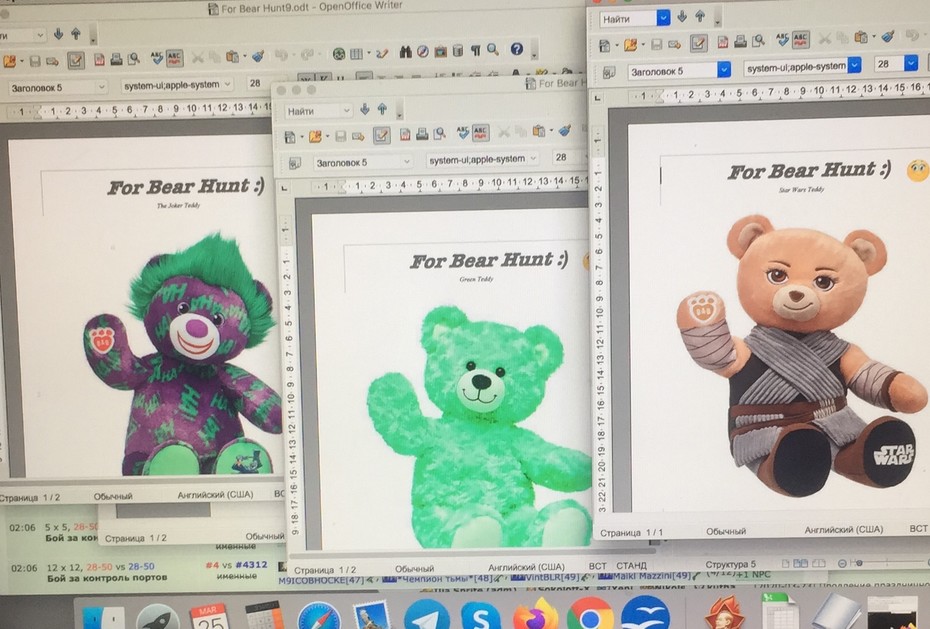
Task: Toggle Nonprinting Characters pilcrow in the left window
Action: tap(476, 50)
